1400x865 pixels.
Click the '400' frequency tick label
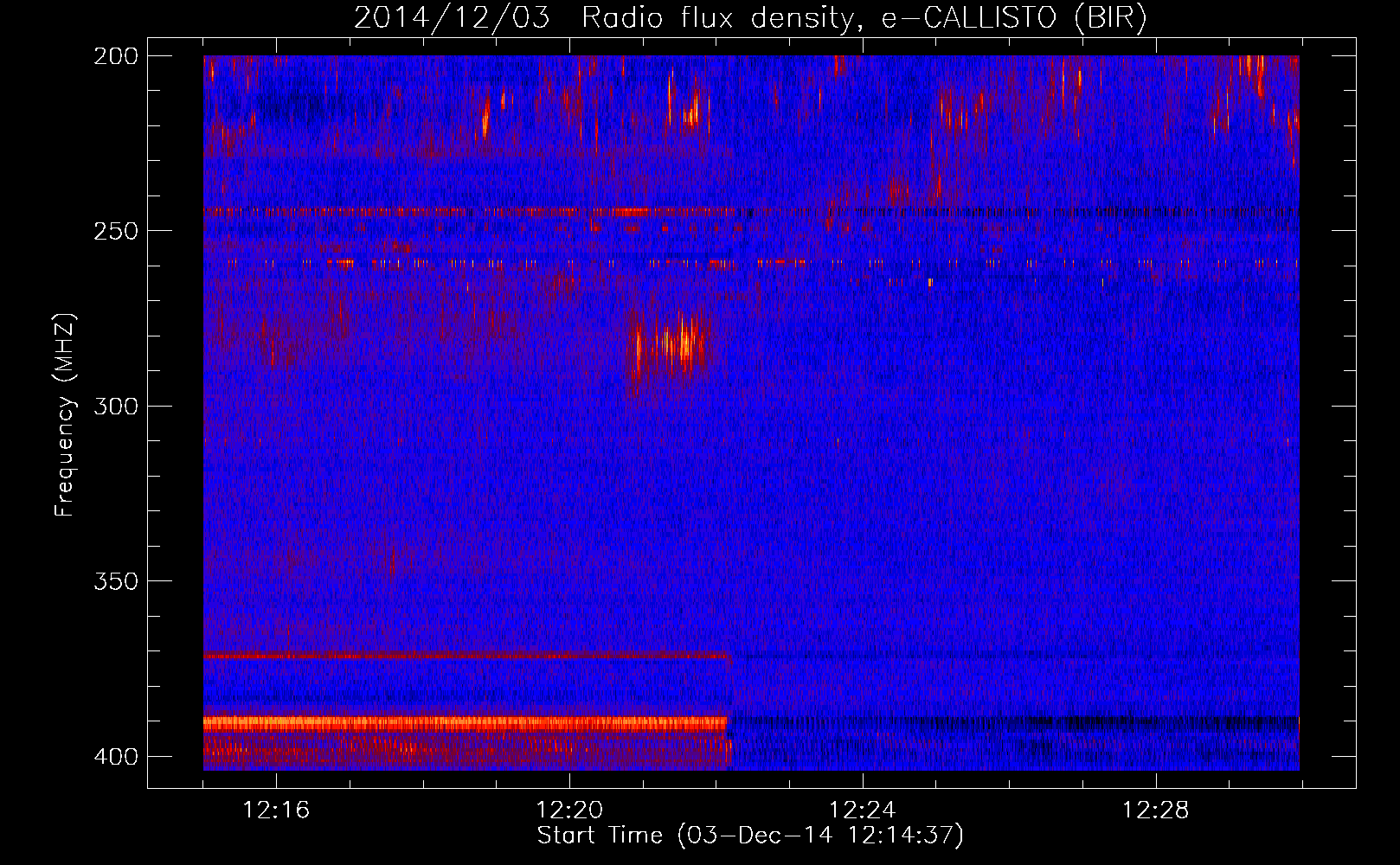[x=115, y=757]
